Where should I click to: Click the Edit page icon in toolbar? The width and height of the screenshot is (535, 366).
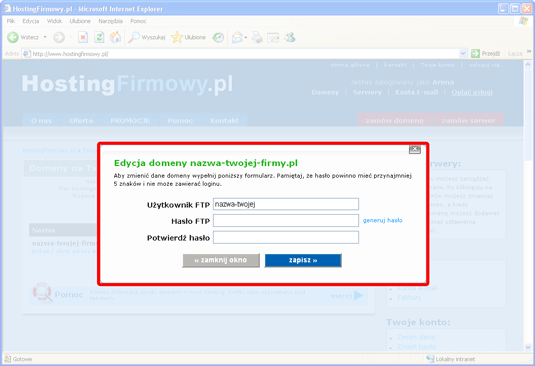pos(273,37)
